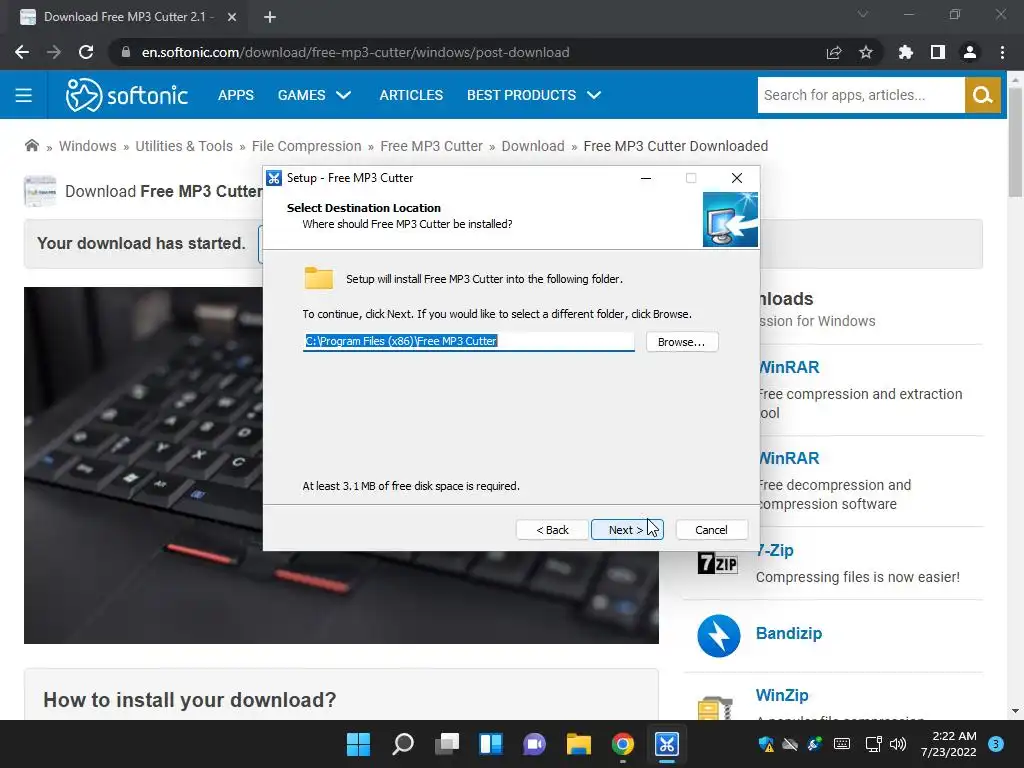Minimize the Setup dialog window
The width and height of the screenshot is (1024, 768).
pyautogui.click(x=646, y=178)
